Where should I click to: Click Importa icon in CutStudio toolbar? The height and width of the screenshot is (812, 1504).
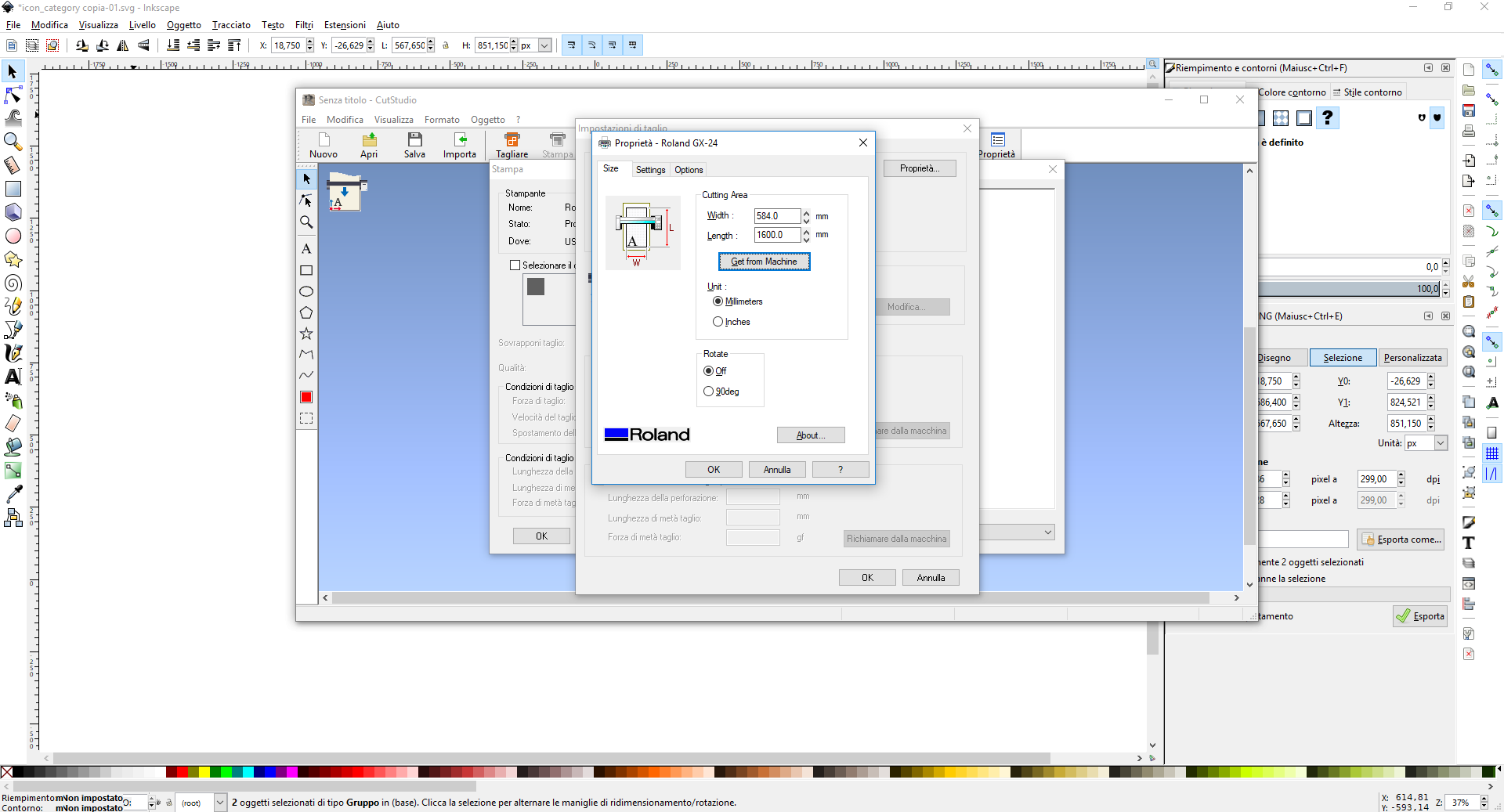pos(460,145)
